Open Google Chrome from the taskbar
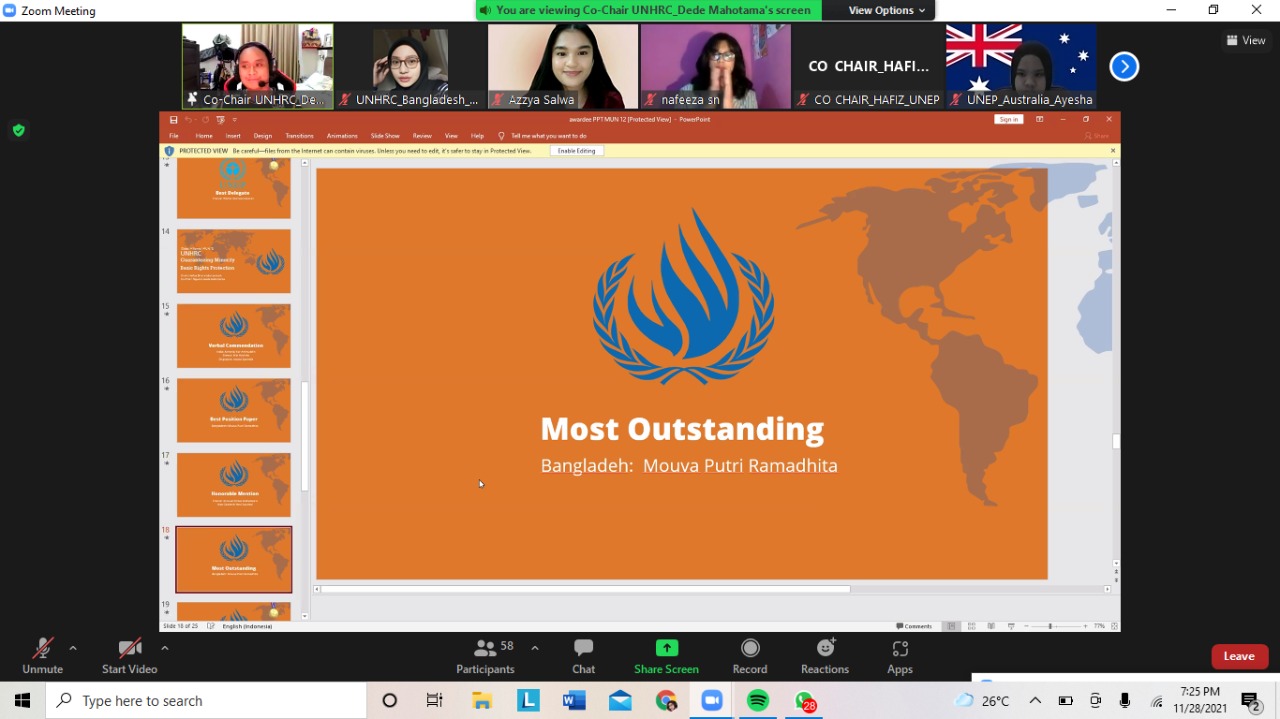Screen dimensions: 1280x719 [x=666, y=701]
